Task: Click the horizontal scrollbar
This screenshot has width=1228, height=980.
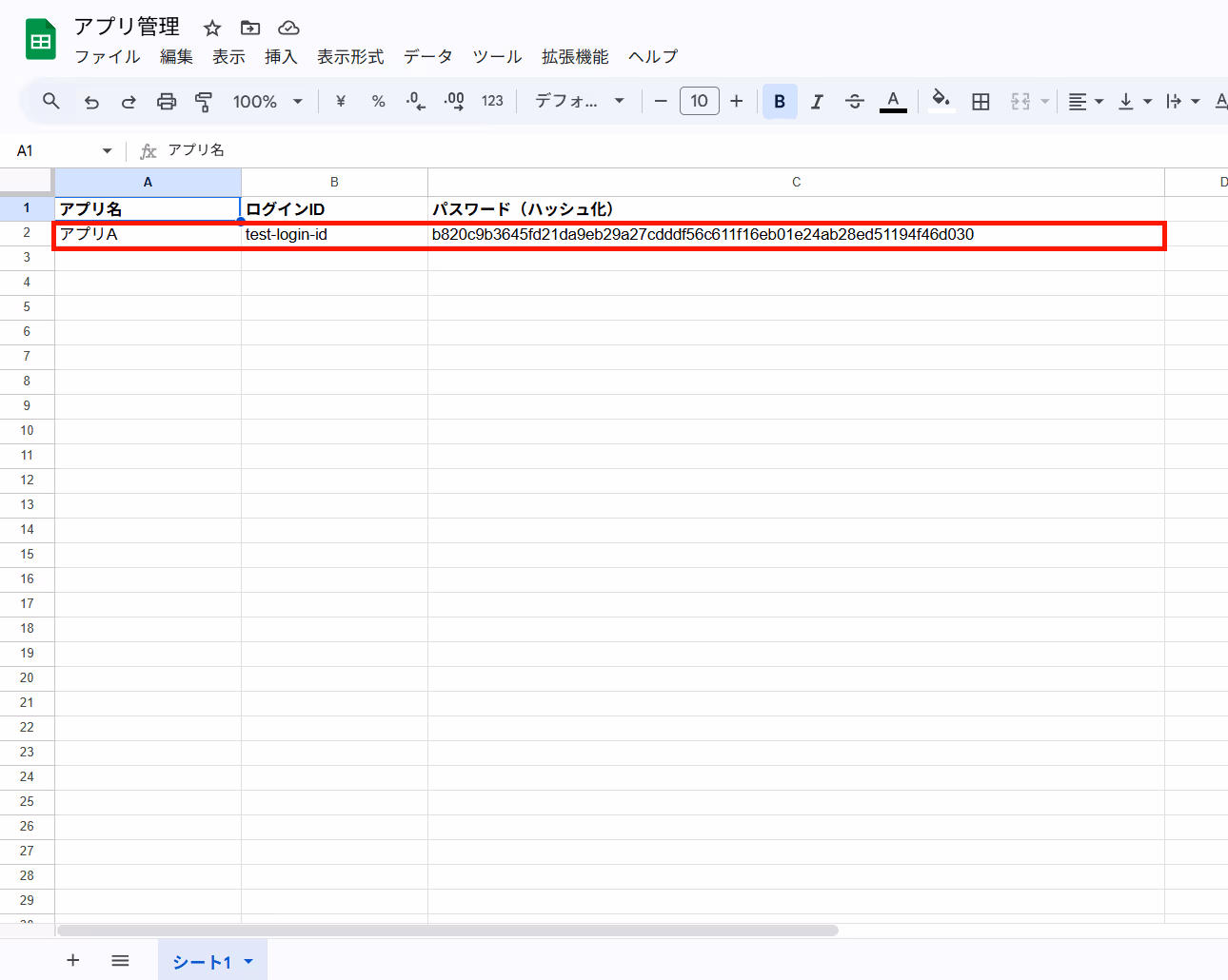Action: [447, 931]
